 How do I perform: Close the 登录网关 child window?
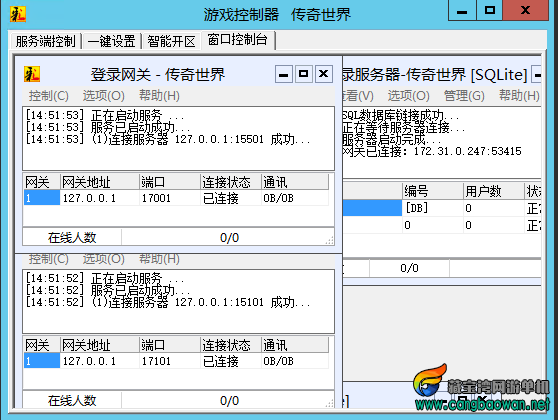[x=323, y=74]
